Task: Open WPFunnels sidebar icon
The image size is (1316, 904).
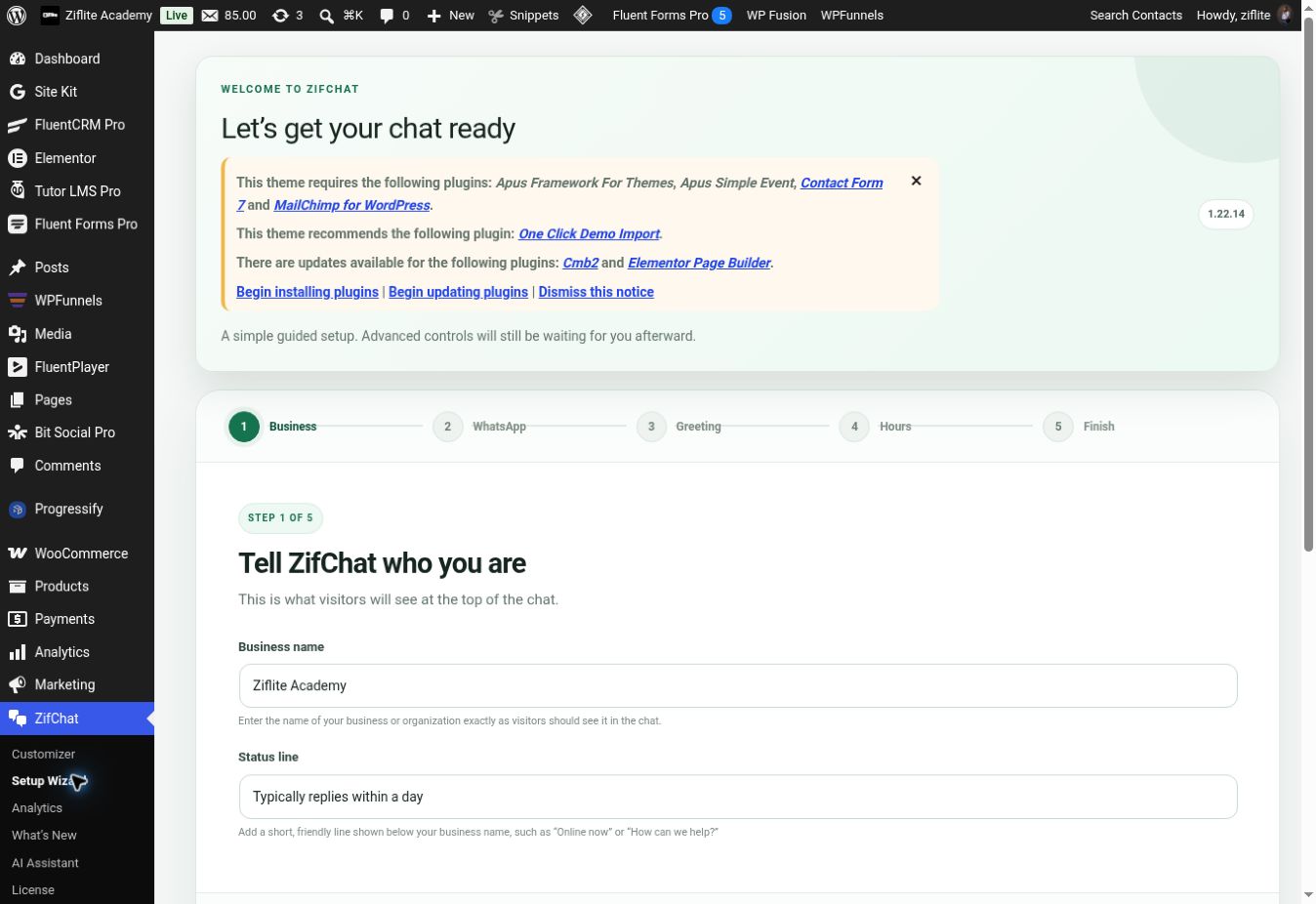Action: point(17,301)
